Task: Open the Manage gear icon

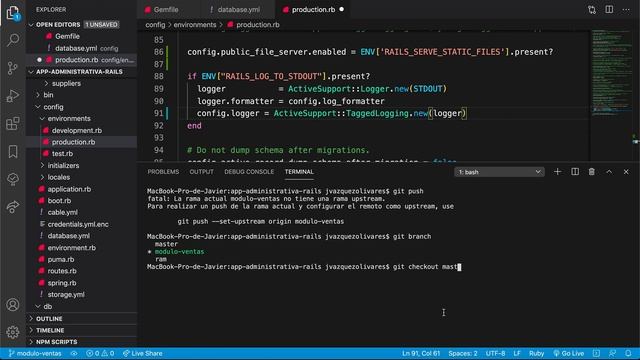Action: 13,332
